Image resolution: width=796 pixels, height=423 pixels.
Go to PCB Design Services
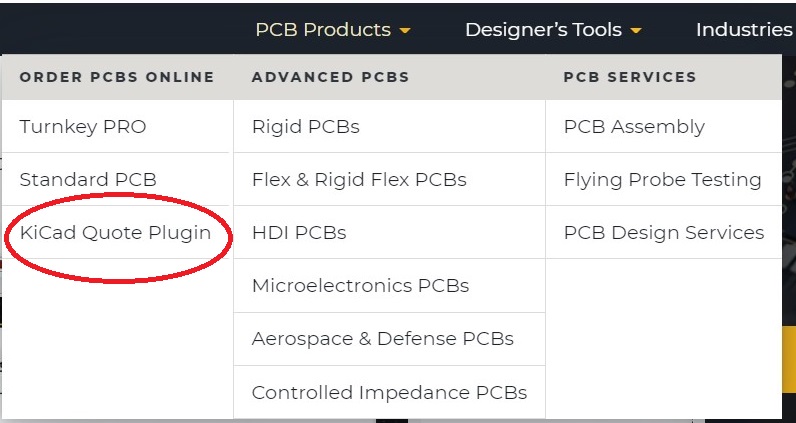(663, 233)
